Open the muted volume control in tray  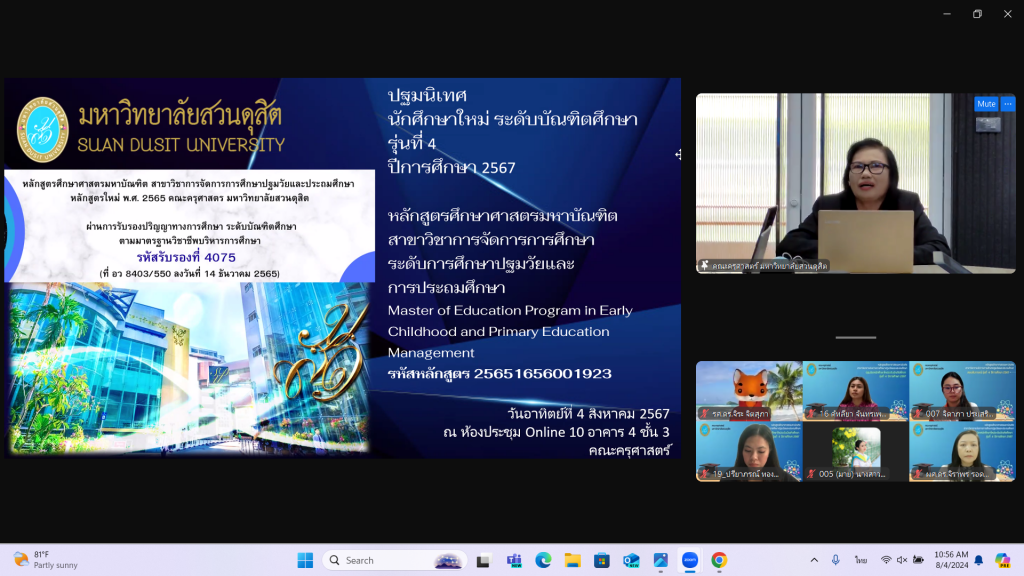pos(902,560)
